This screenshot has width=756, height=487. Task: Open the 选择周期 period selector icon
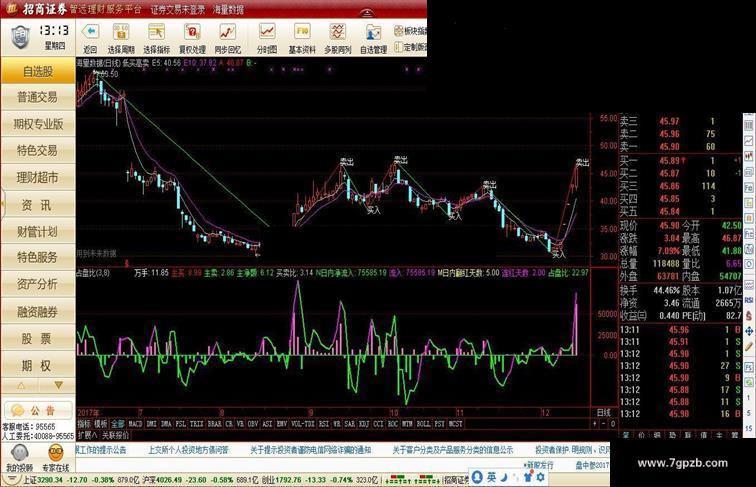(121, 32)
